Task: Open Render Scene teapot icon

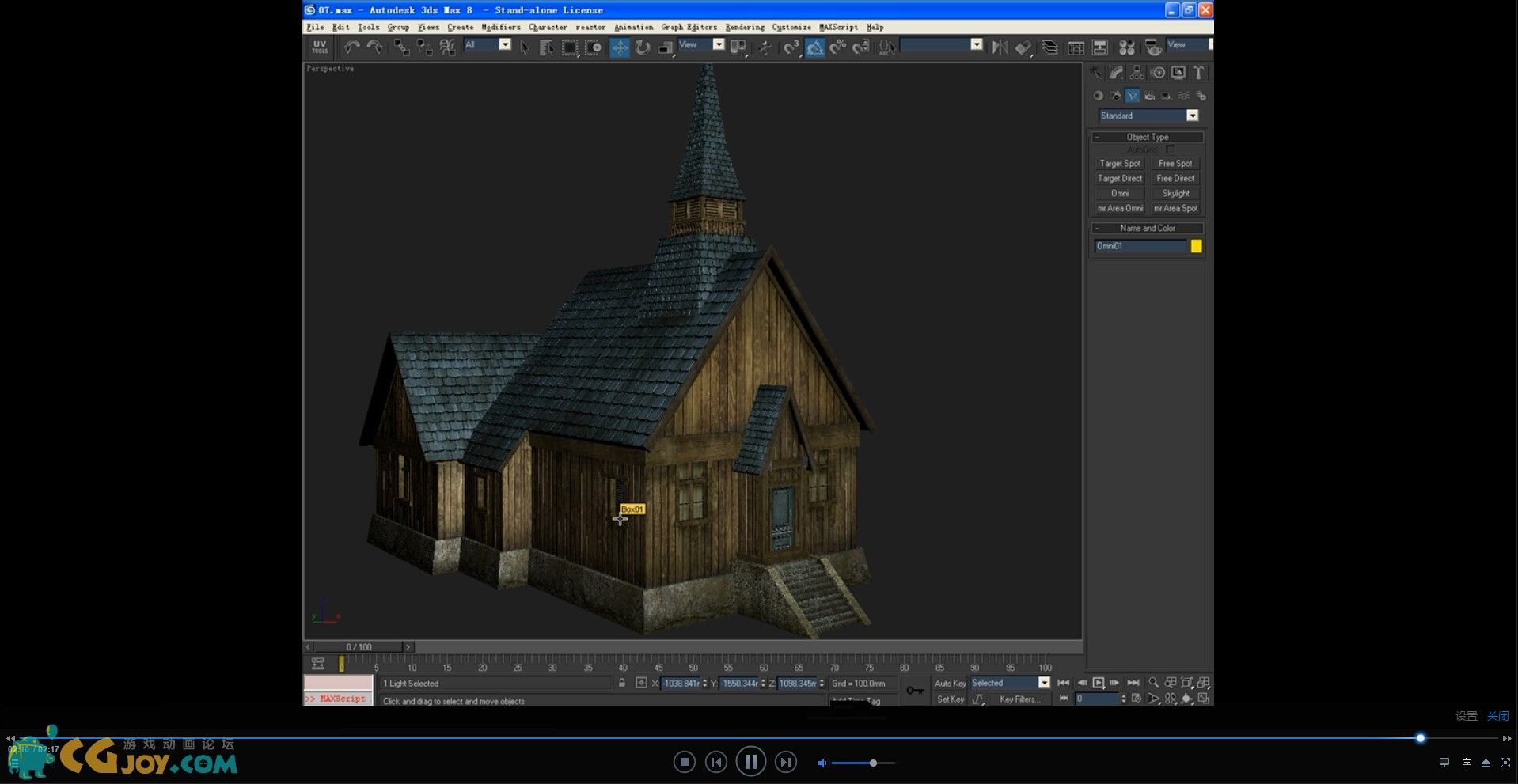Action: coord(1154,47)
